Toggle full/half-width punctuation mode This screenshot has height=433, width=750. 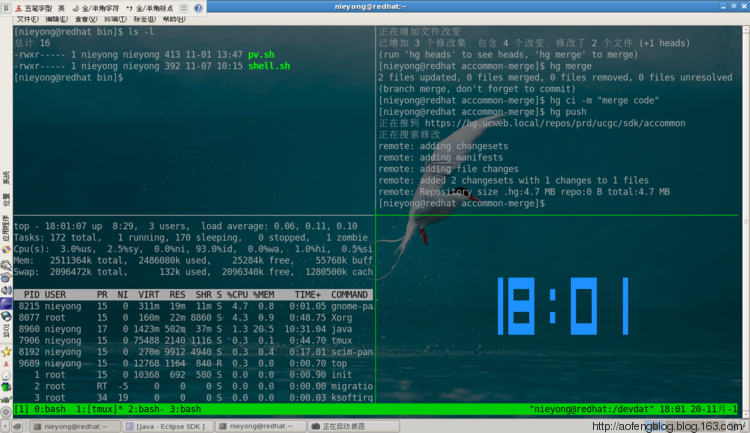pos(150,8)
